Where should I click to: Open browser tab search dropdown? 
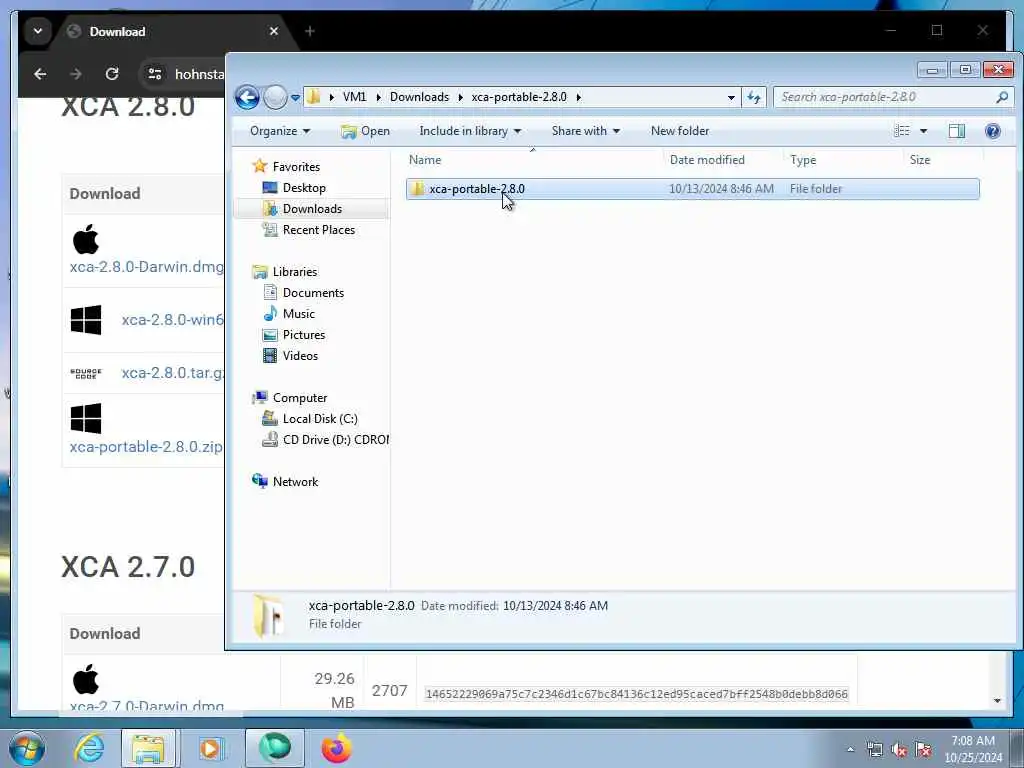(x=38, y=31)
